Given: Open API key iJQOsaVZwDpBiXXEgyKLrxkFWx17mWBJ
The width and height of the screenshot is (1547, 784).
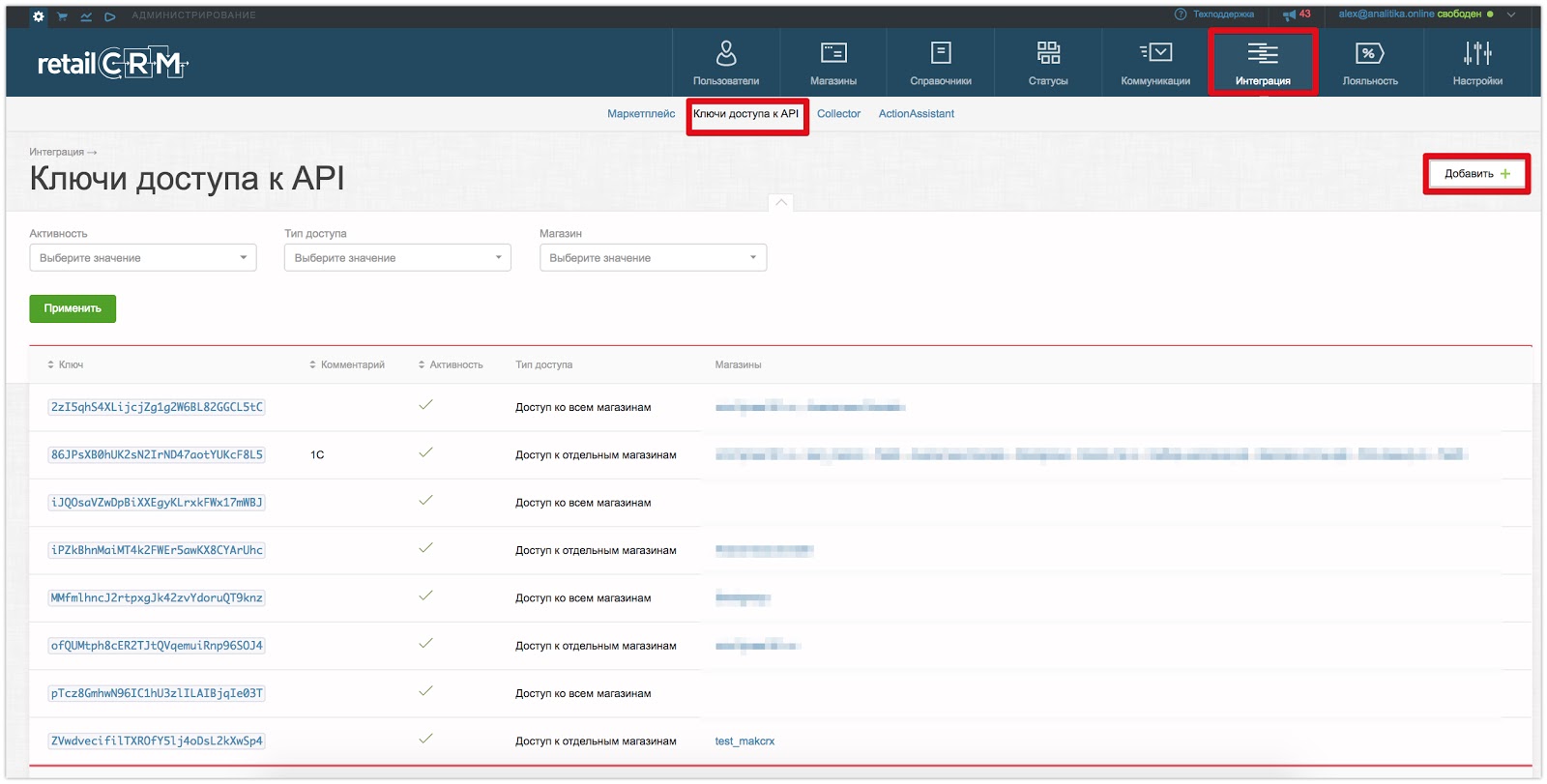Looking at the screenshot, I should coord(157,503).
